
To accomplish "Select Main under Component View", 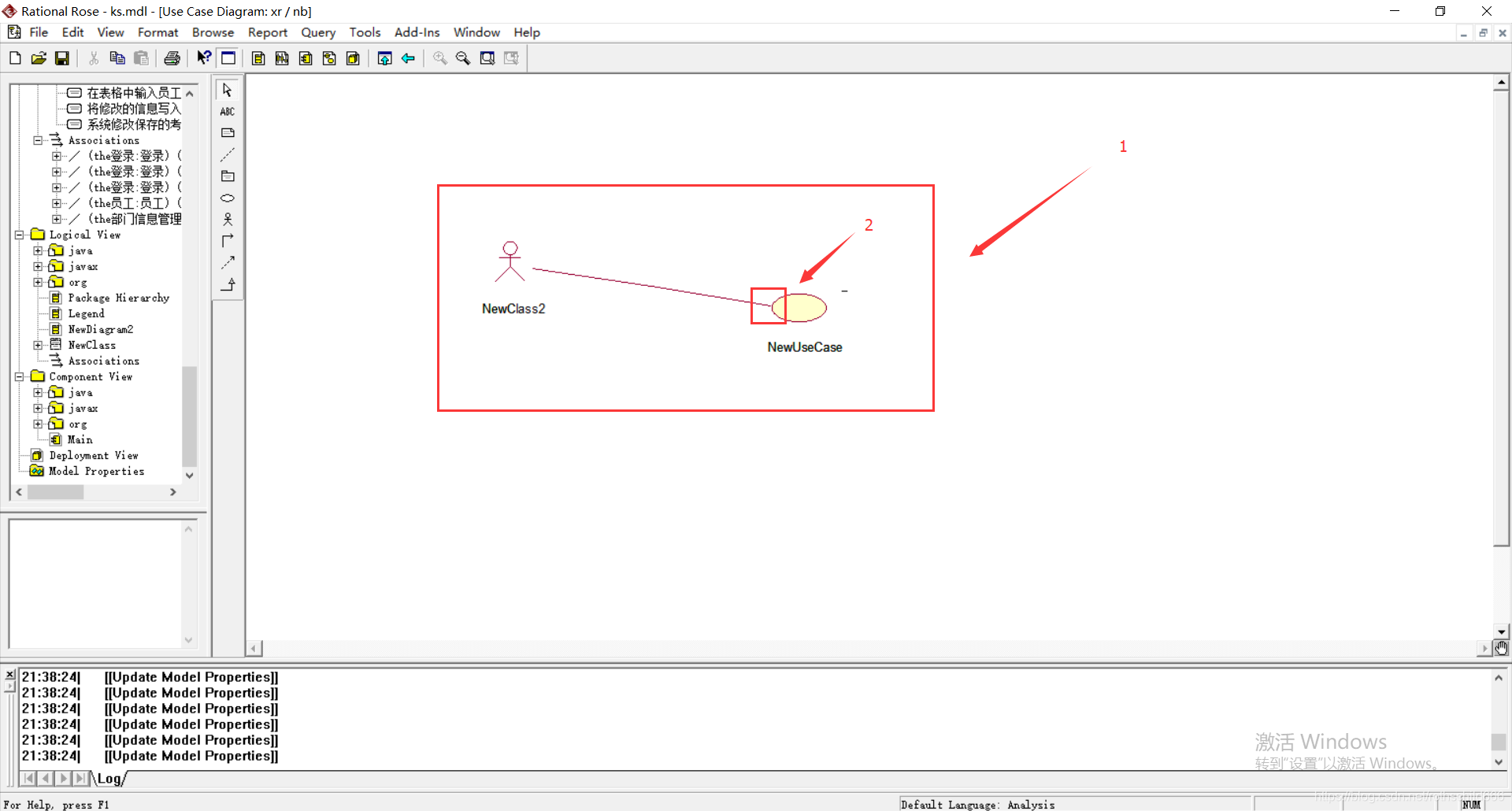I will click(x=80, y=439).
